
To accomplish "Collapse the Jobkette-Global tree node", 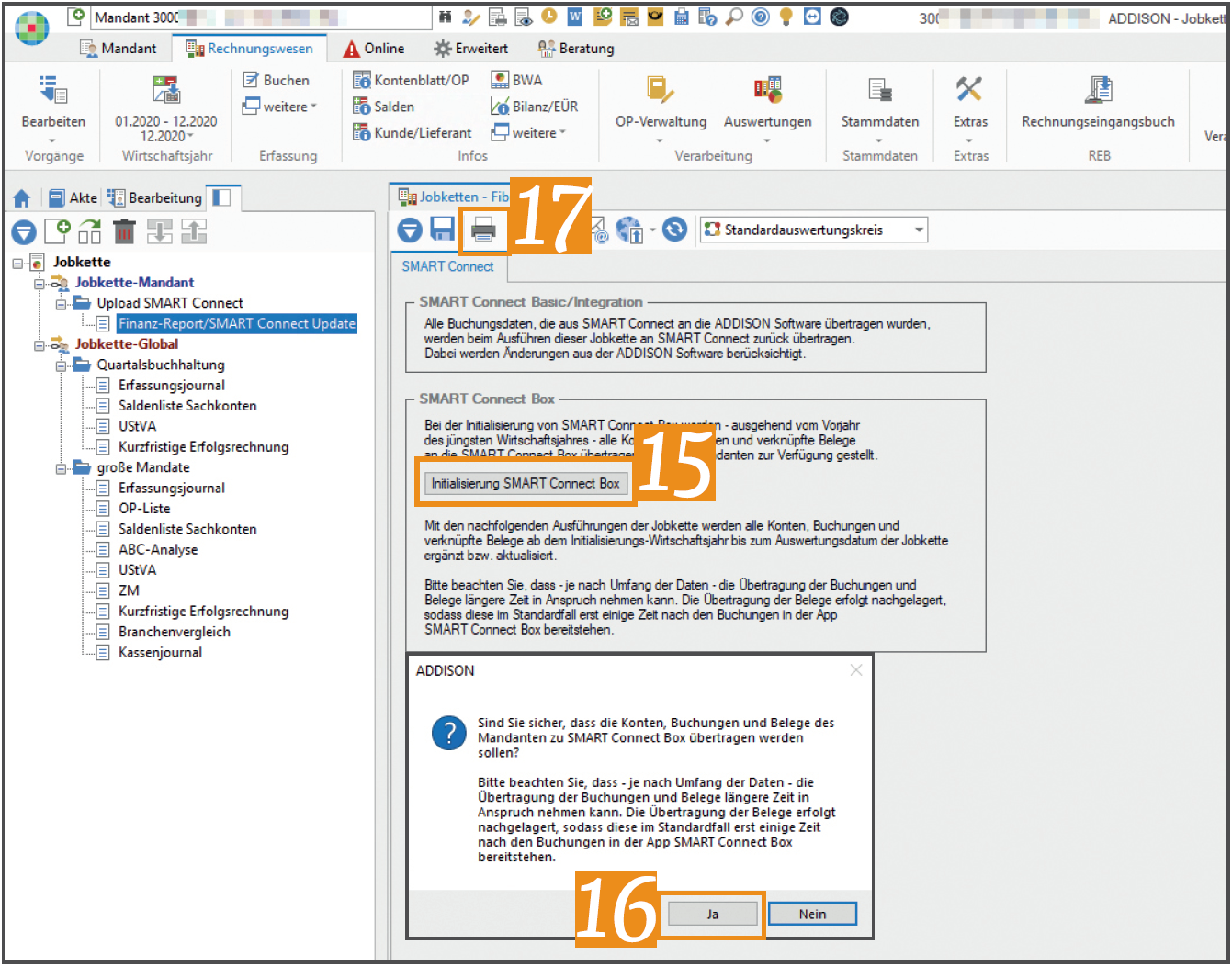I will click(40, 344).
